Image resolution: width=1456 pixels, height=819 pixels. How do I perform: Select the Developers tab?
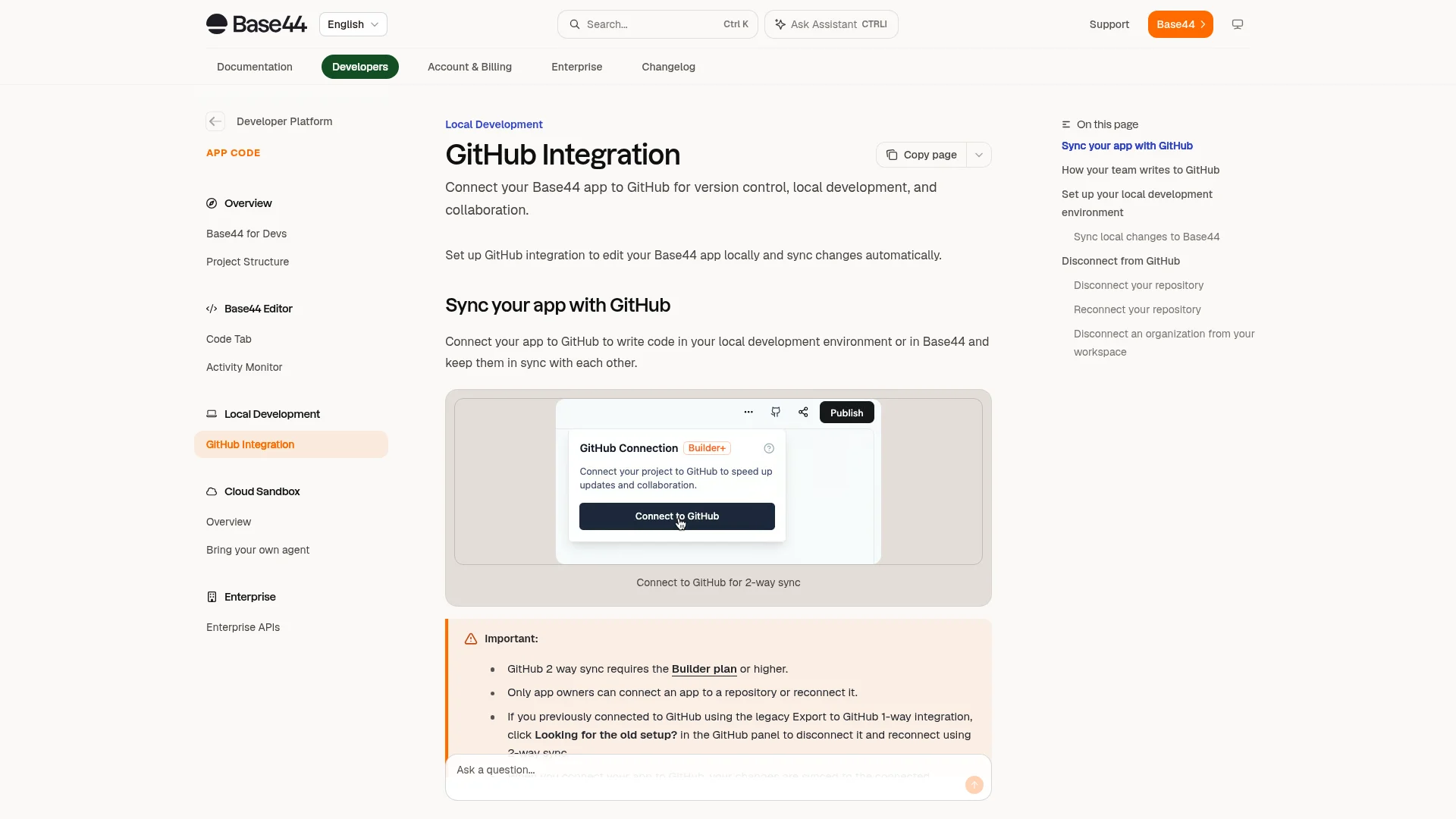coord(360,67)
